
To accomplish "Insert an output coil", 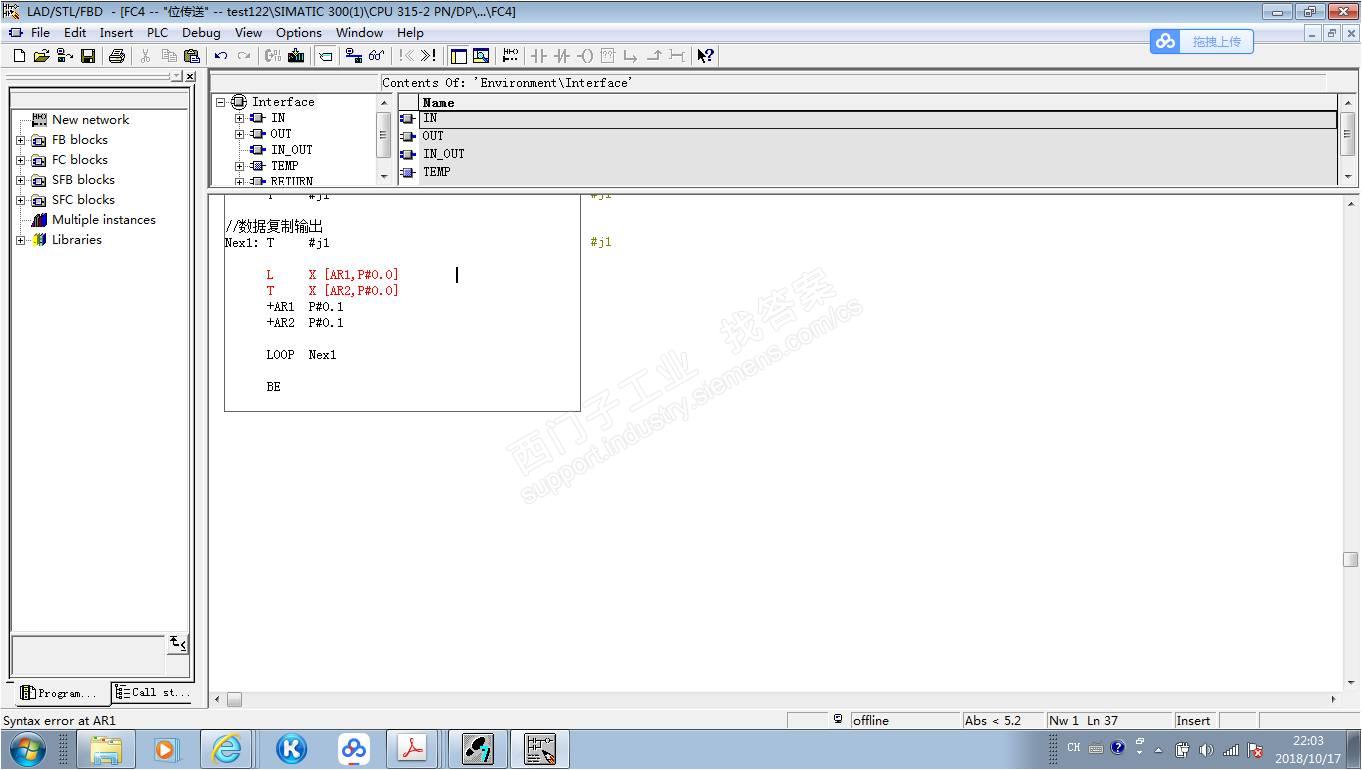I will [x=585, y=56].
